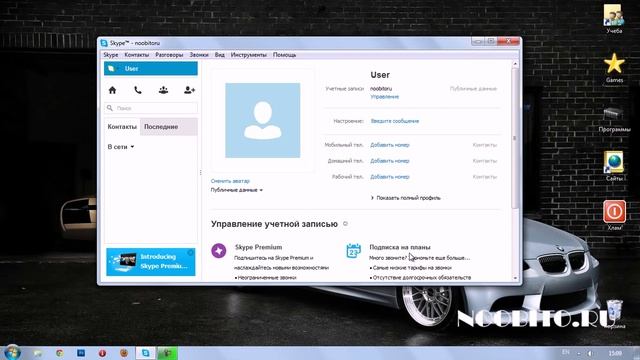Click the User profile bar in sidebar

coord(151,69)
